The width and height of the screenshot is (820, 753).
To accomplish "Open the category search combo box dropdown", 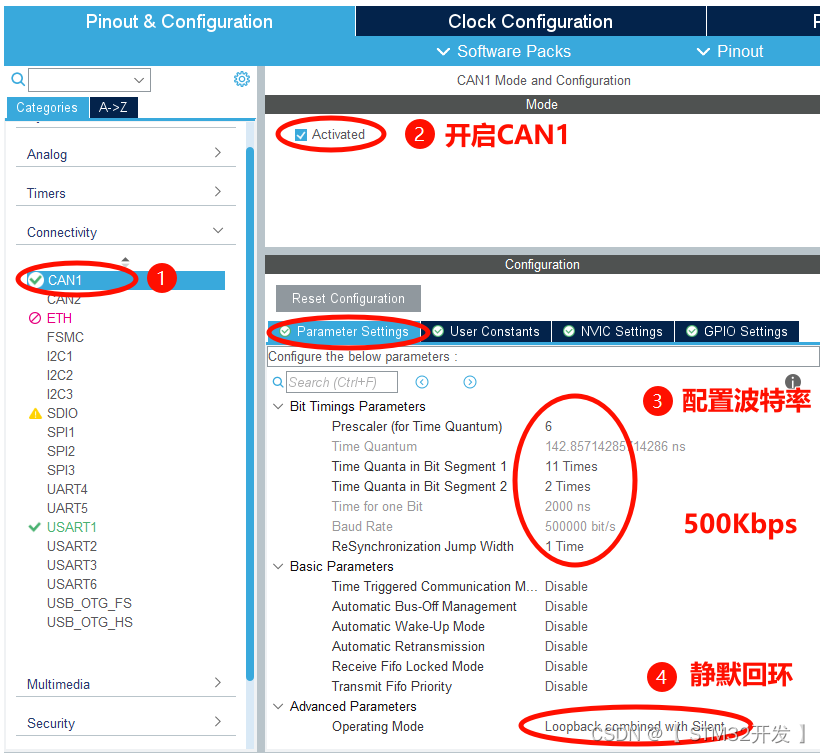I will pyautogui.click(x=139, y=80).
